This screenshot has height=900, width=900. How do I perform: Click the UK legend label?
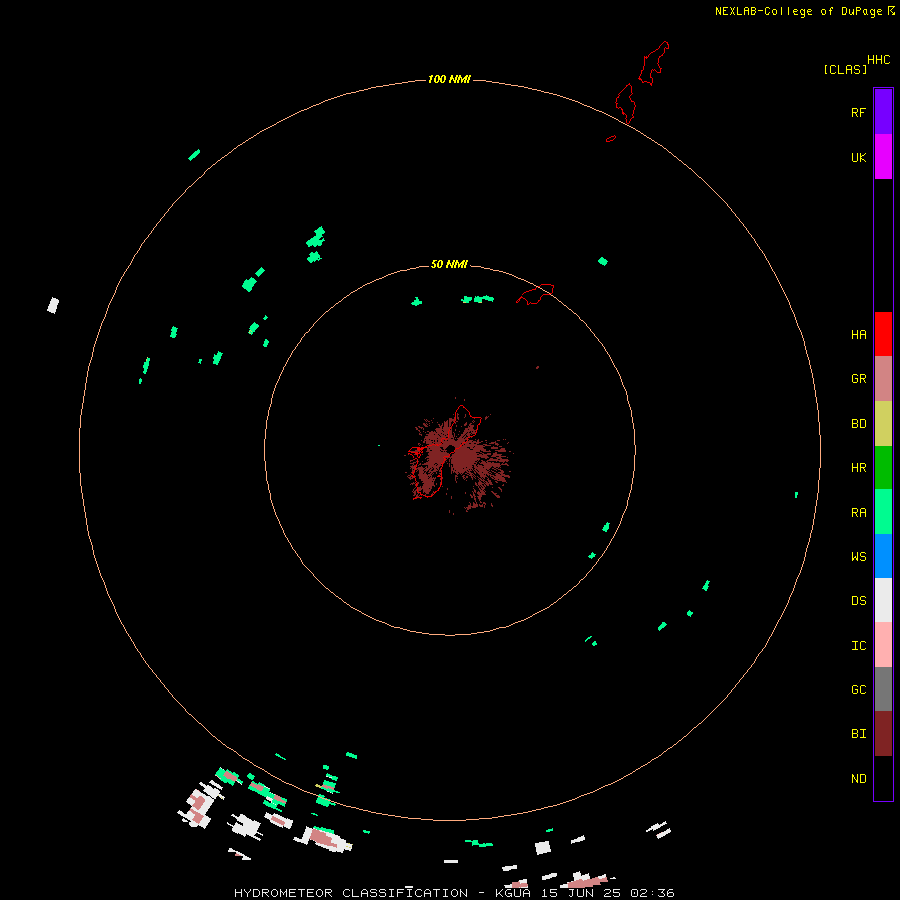pyautogui.click(x=858, y=157)
